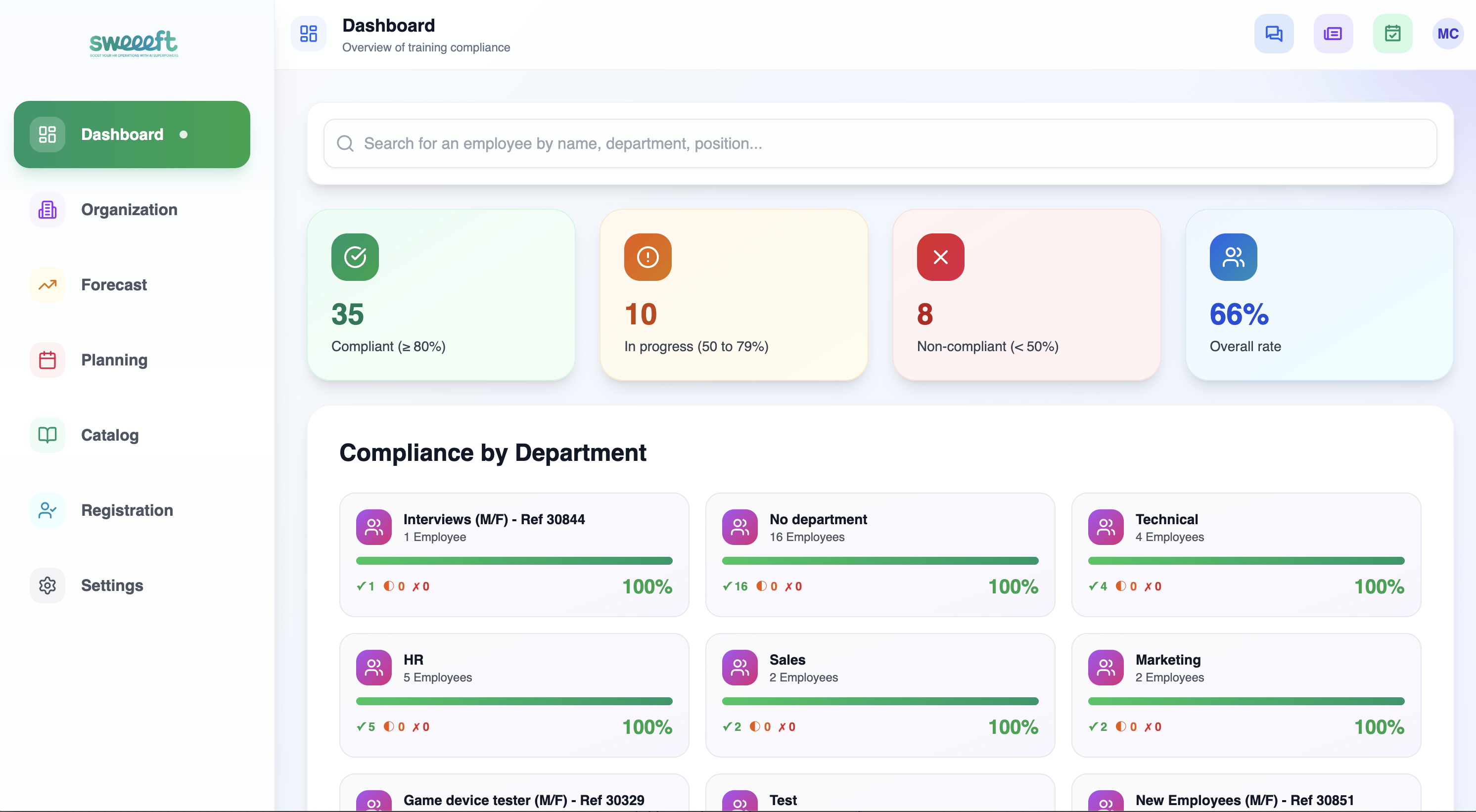The height and width of the screenshot is (812, 1476).
Task: Click the purple newsletter icon
Action: [x=1334, y=33]
